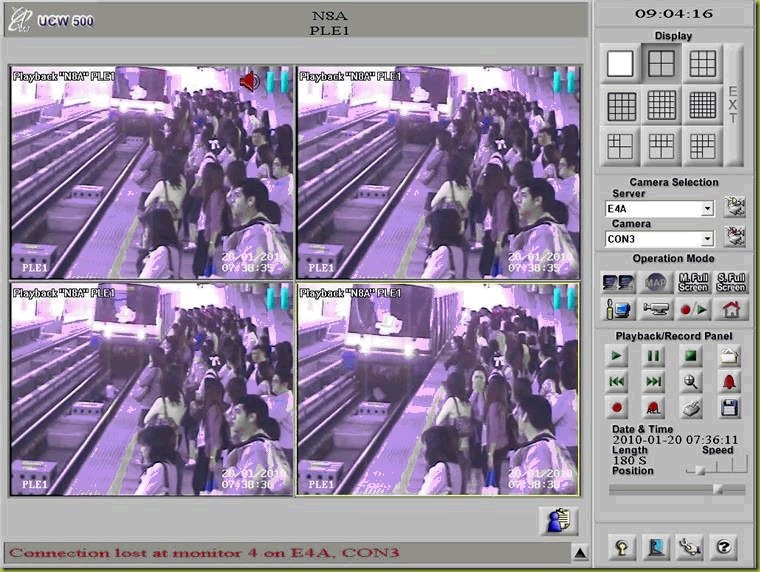Save using the floppy disk icon
Screen dimensions: 760x572
729,408
